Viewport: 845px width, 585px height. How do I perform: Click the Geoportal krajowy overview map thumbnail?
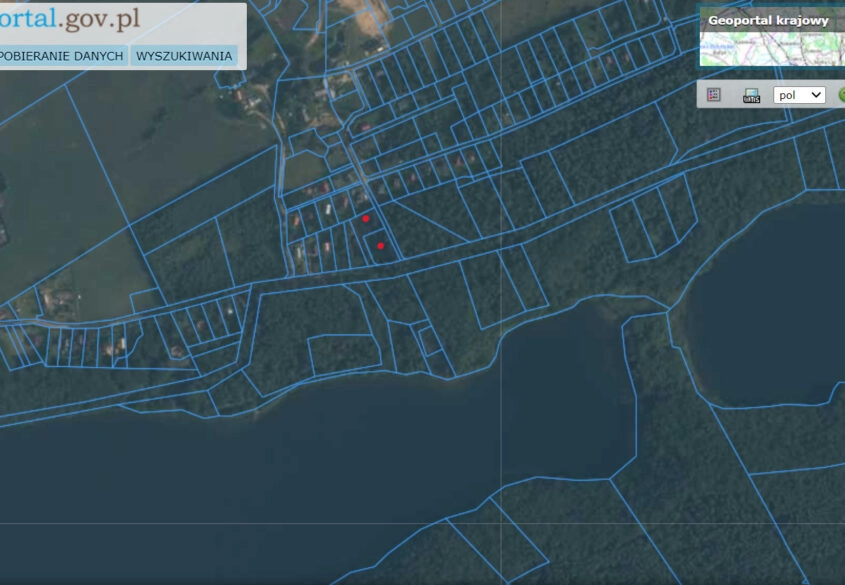tap(771, 49)
